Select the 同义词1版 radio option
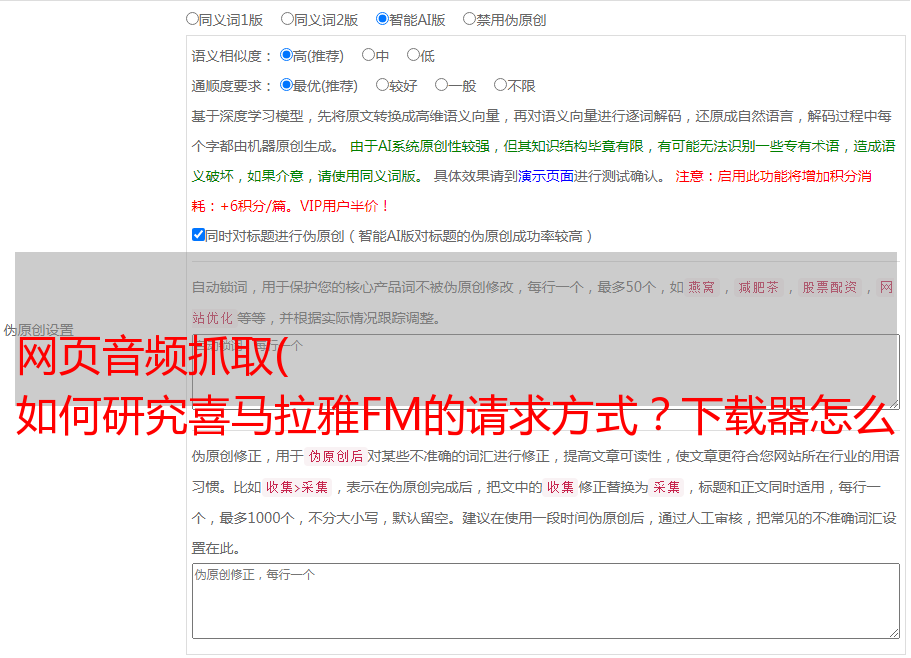The height and width of the screenshot is (658, 911). [x=192, y=19]
